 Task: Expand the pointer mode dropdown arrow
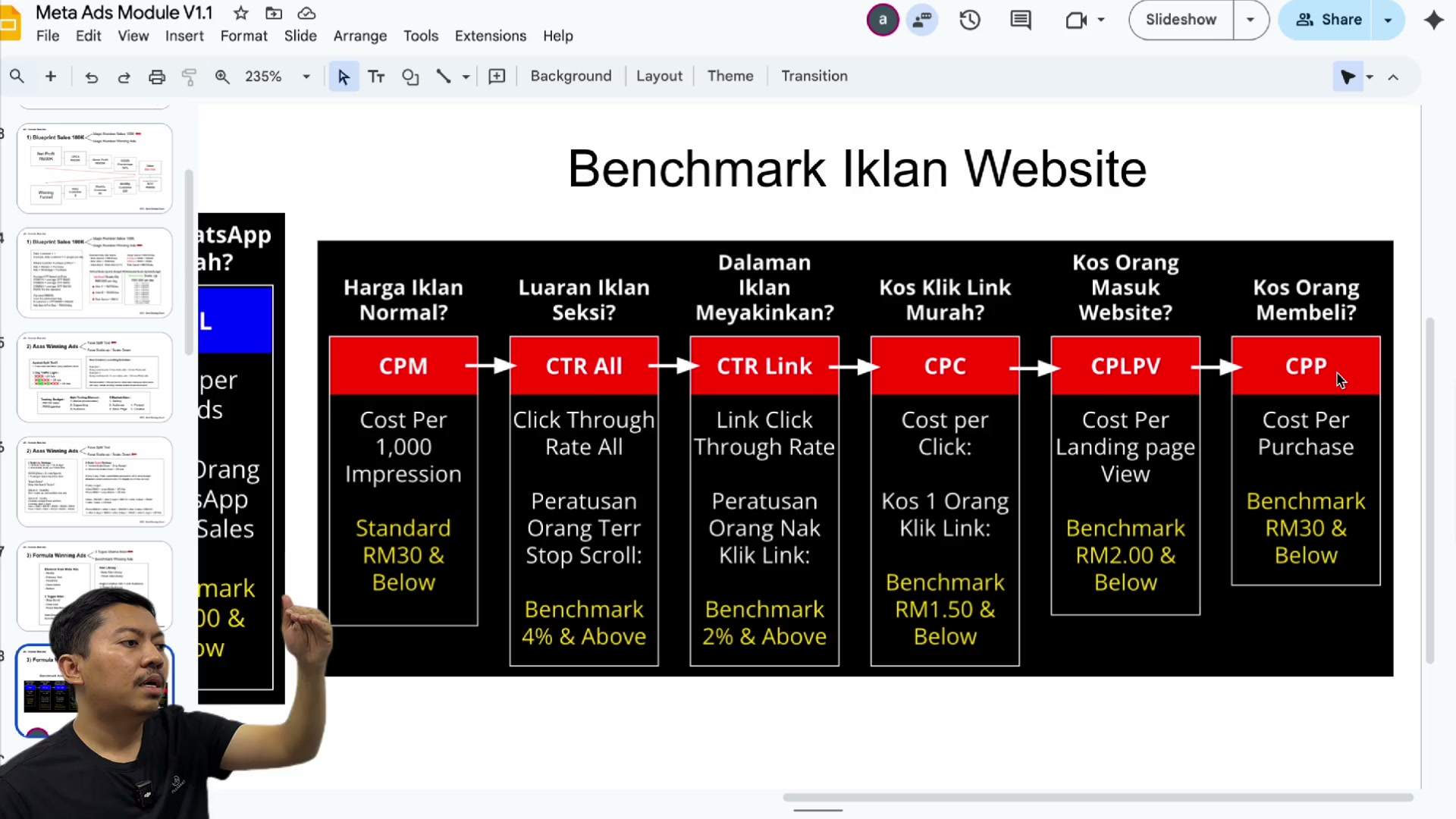click(x=1370, y=77)
